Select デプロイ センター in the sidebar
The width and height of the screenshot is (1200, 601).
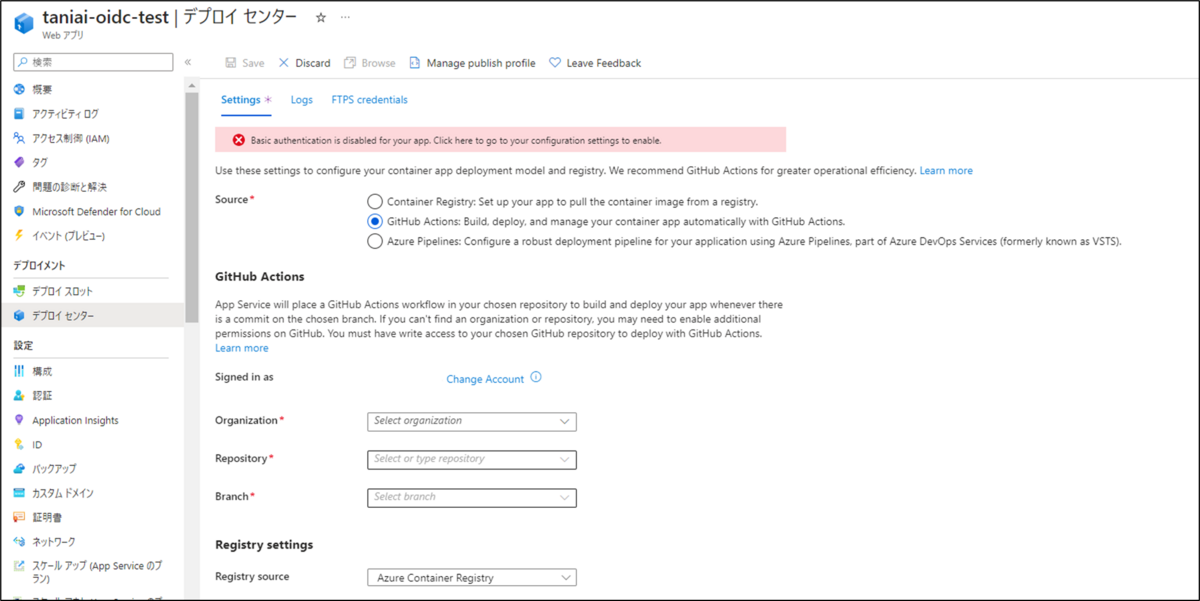pyautogui.click(x=92, y=316)
